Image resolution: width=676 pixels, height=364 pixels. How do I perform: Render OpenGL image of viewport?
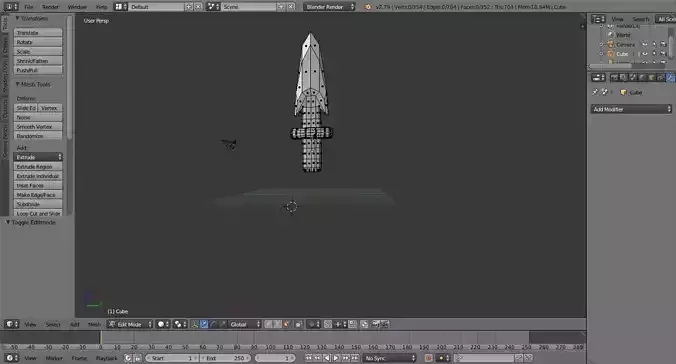pyautogui.click(x=376, y=324)
